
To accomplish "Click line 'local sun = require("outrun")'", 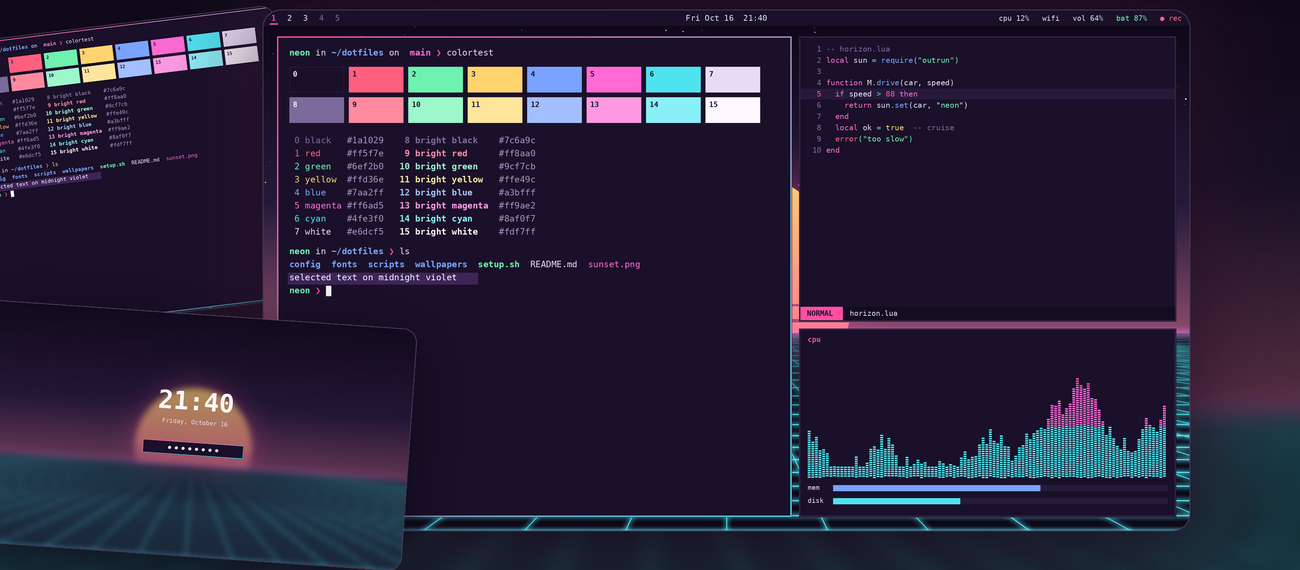I will (x=893, y=60).
